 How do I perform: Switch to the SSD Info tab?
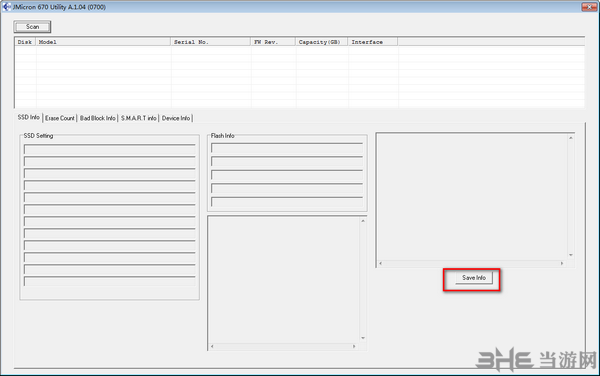coord(29,117)
